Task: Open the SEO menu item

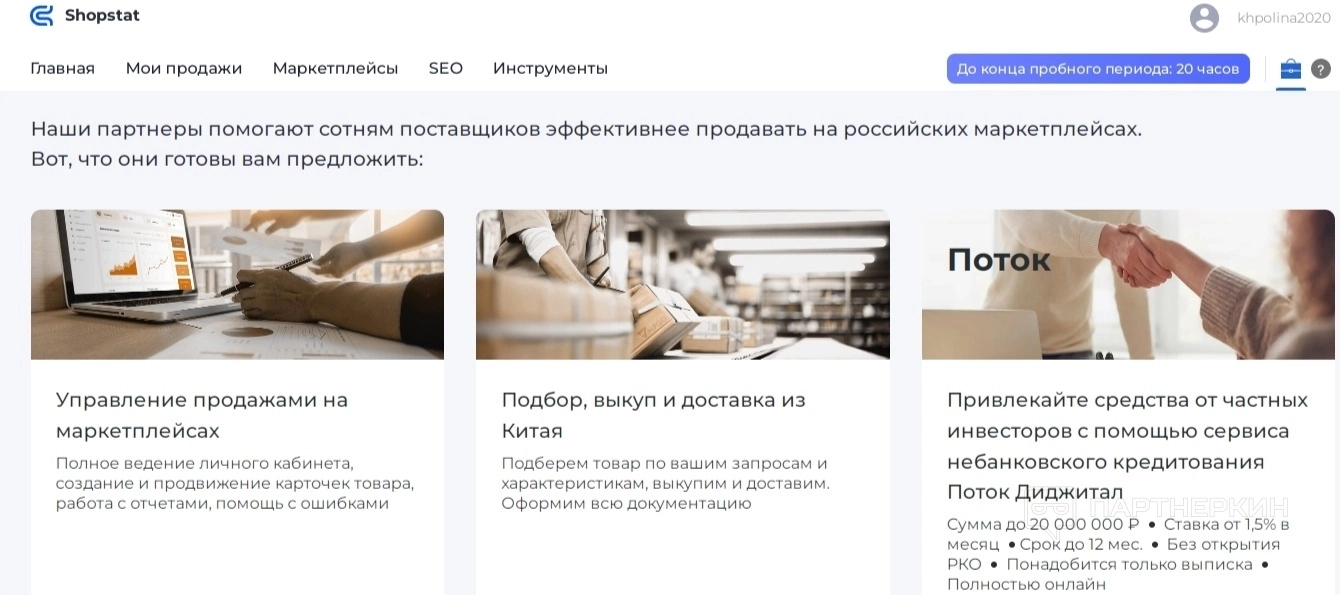Action: pos(446,68)
